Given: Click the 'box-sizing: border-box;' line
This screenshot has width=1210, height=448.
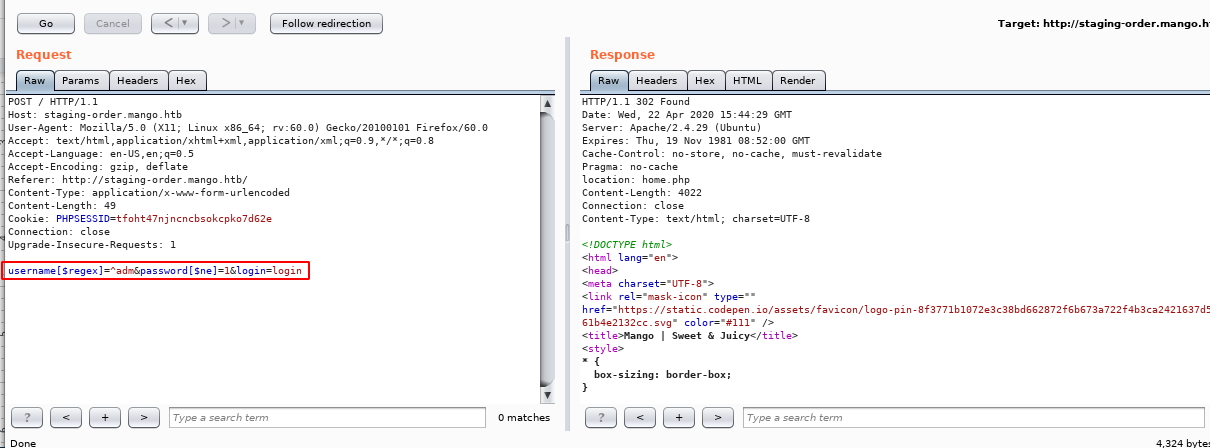Looking at the screenshot, I should 663,375.
